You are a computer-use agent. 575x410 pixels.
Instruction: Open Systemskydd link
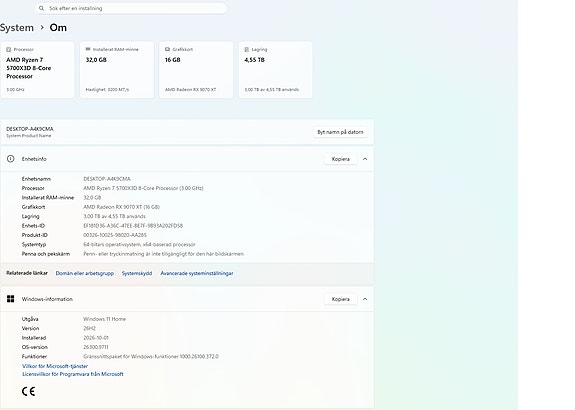tap(137, 273)
